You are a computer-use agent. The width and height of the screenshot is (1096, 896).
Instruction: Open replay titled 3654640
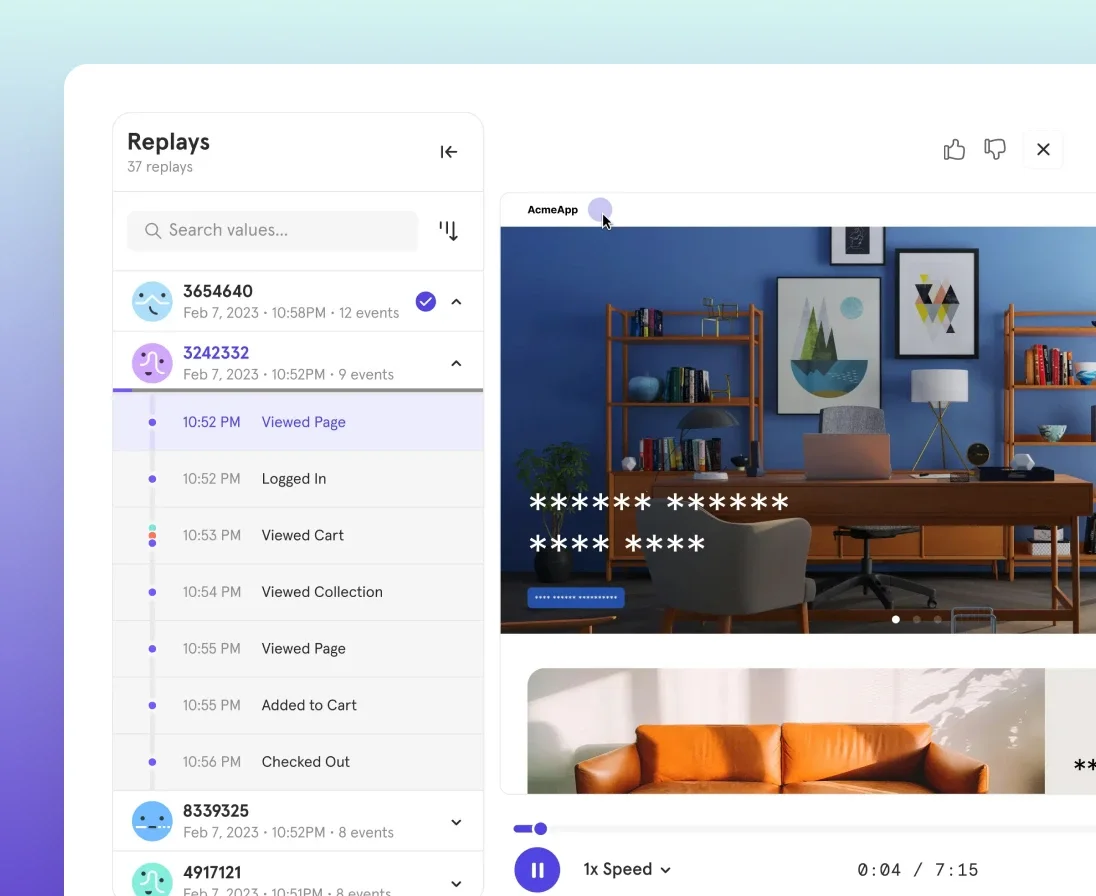pos(217,291)
